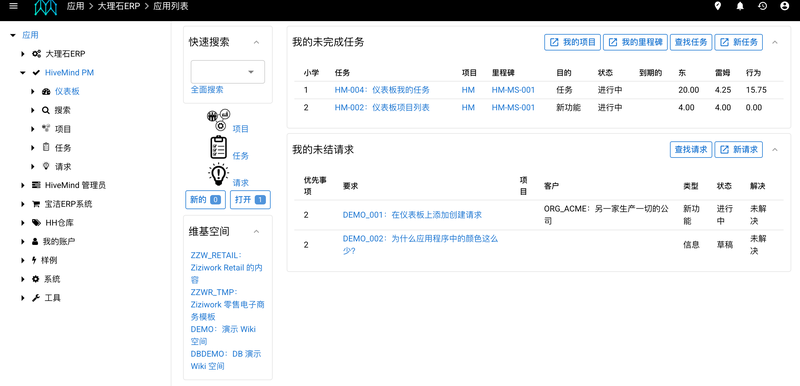Collapse the 快速搜索 panel chevron
Image resolution: width=800 pixels, height=386 pixels.
pyautogui.click(x=257, y=42)
